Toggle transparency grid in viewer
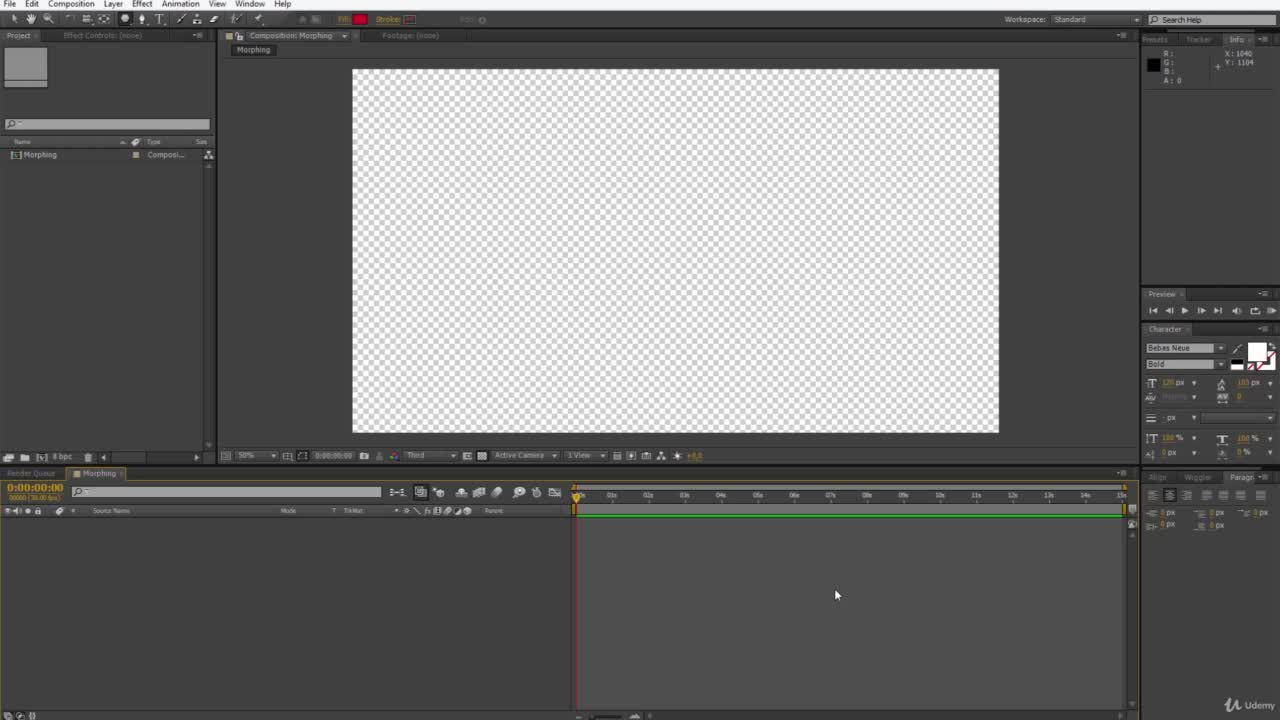The image size is (1280, 720). tap(482, 456)
